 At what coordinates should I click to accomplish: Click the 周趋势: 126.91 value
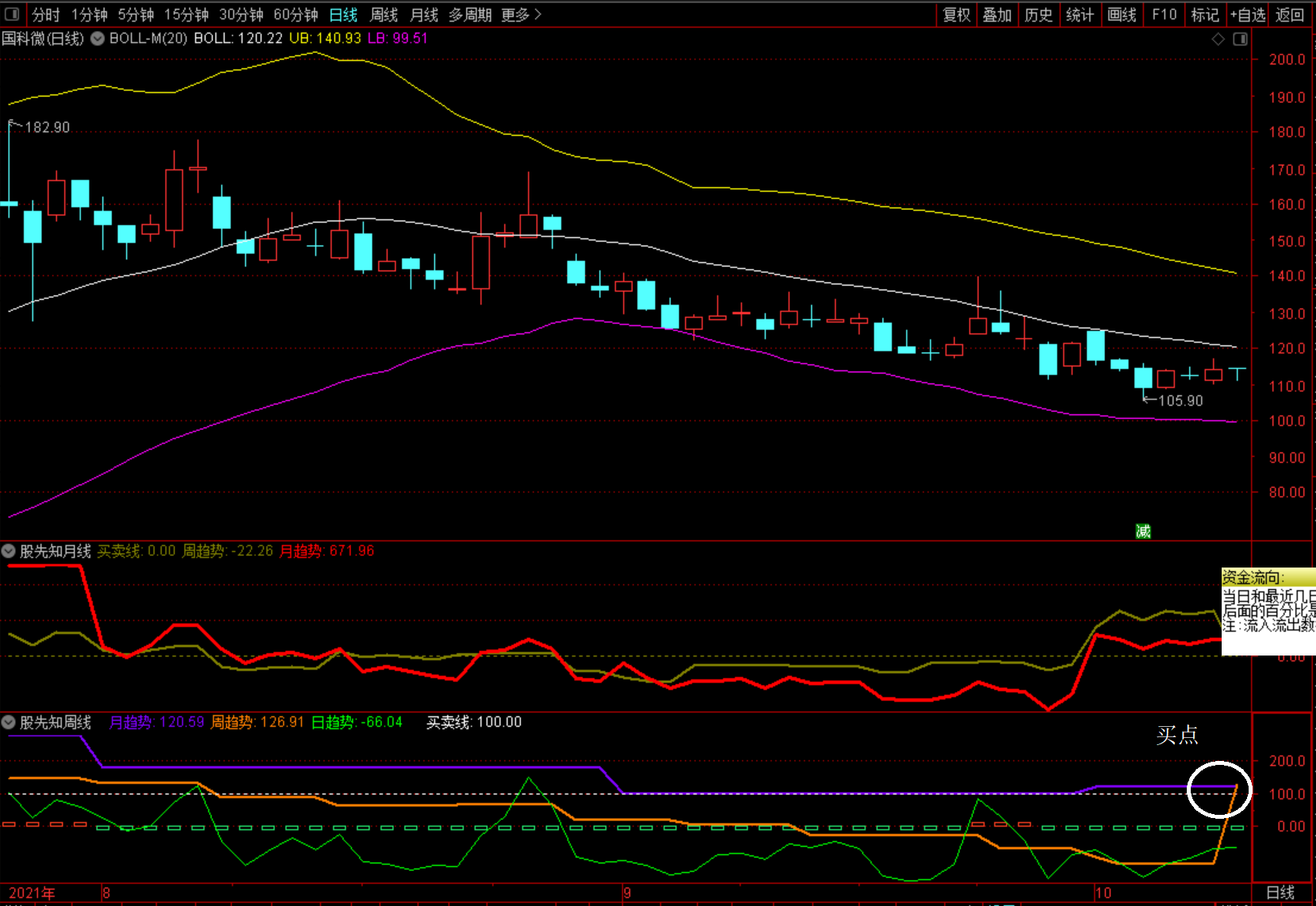coord(257,722)
